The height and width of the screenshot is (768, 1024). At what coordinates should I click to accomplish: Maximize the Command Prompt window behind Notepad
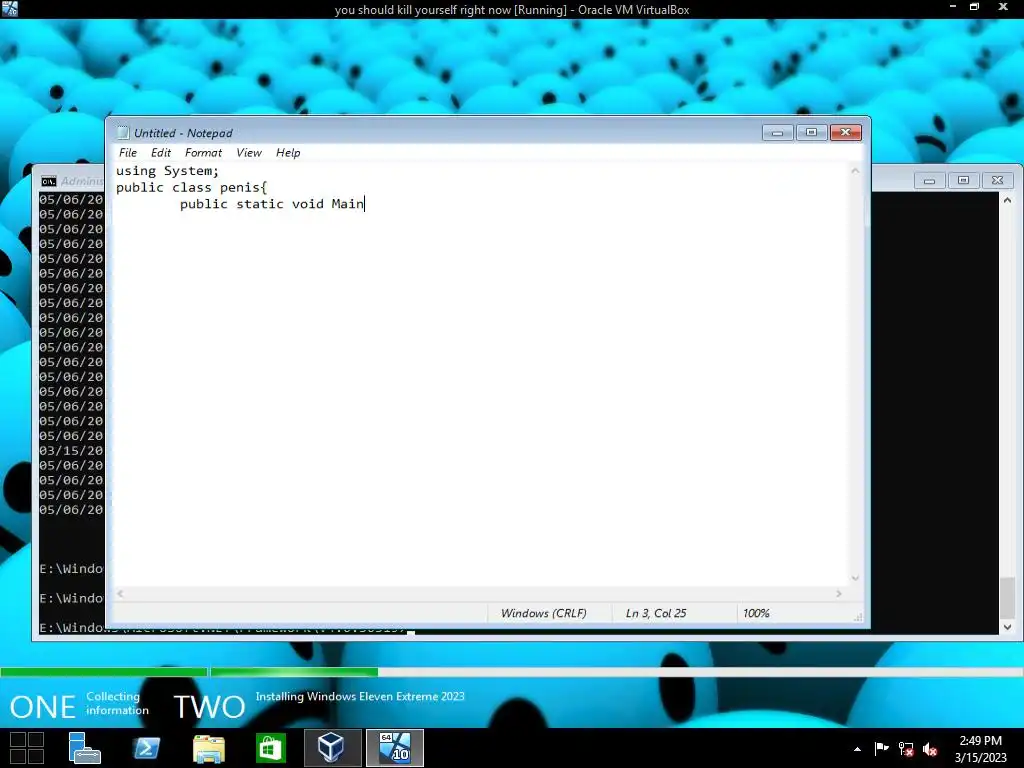[x=963, y=180]
